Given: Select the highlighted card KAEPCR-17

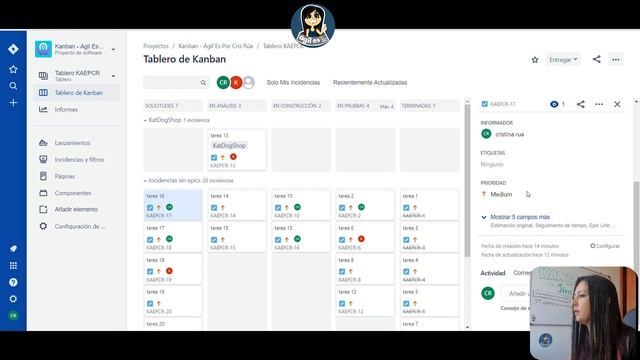Looking at the screenshot, I should [173, 205].
